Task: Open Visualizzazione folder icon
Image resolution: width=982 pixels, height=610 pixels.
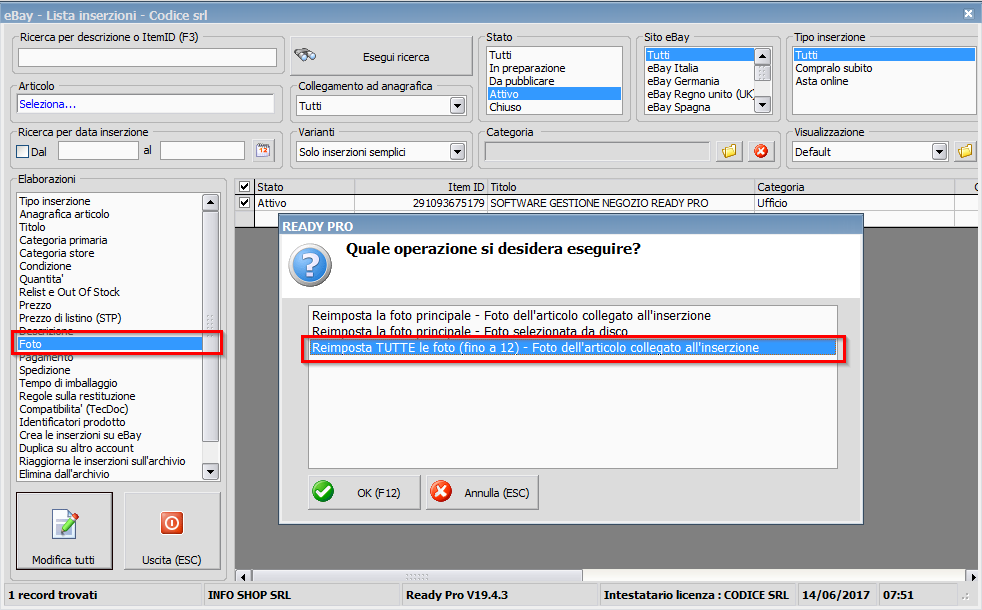Action: [x=965, y=151]
